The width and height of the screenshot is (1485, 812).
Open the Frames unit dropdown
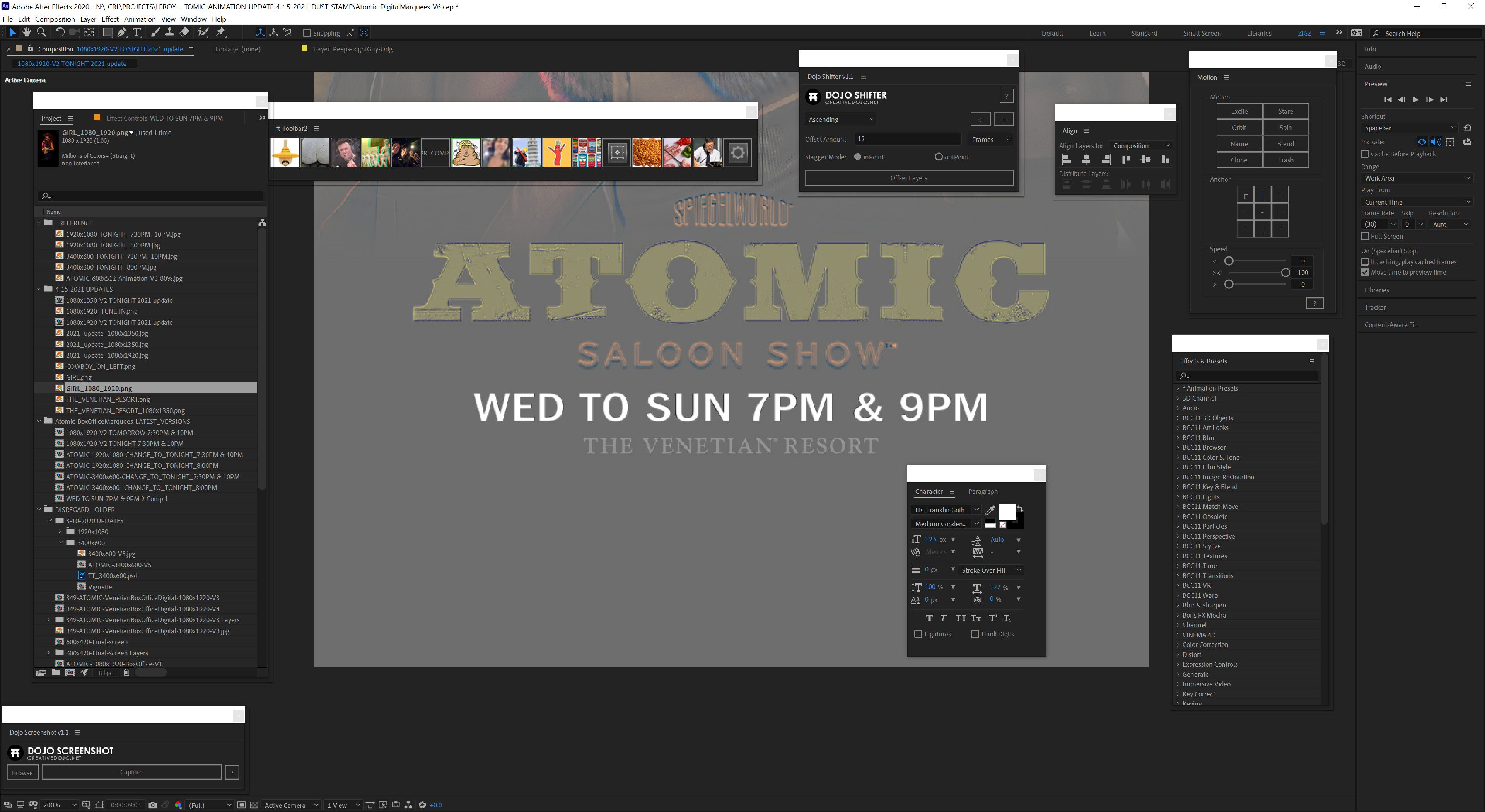[990, 140]
